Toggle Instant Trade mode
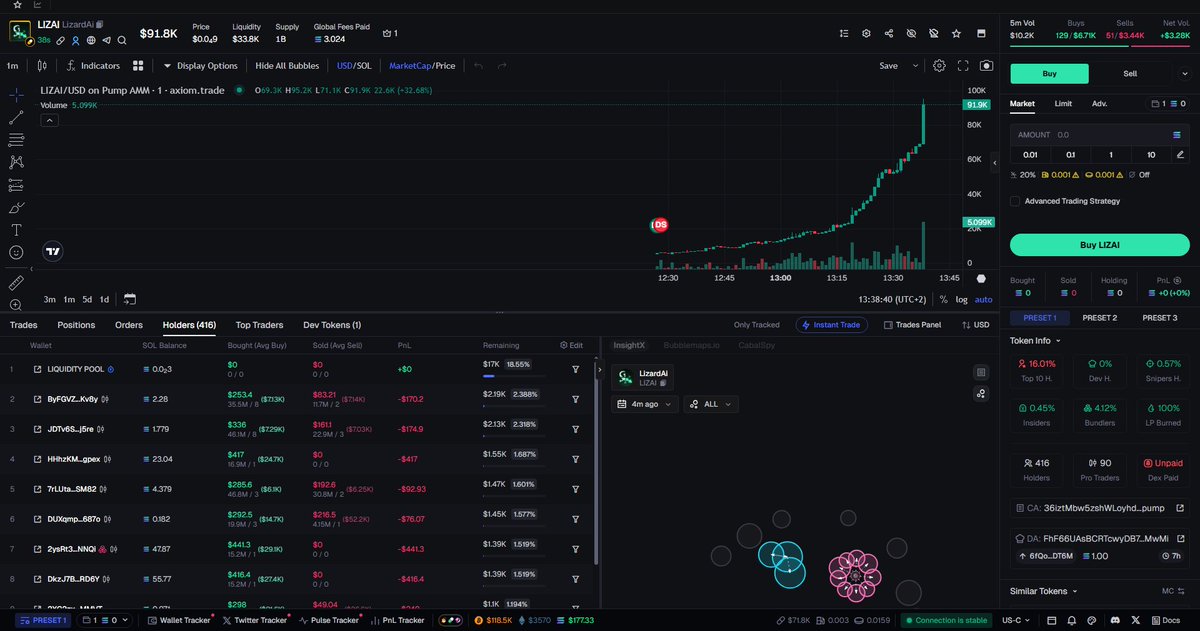This screenshot has height=631, width=1200. (x=832, y=325)
